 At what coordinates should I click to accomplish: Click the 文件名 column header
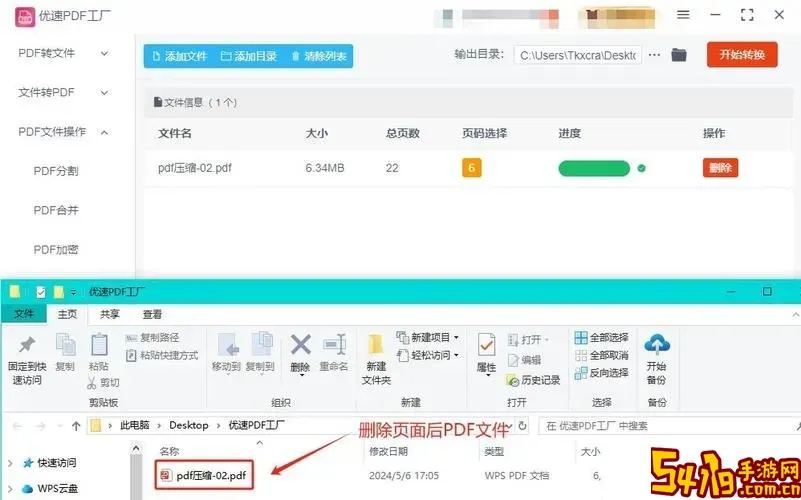pyautogui.click(x=175, y=133)
